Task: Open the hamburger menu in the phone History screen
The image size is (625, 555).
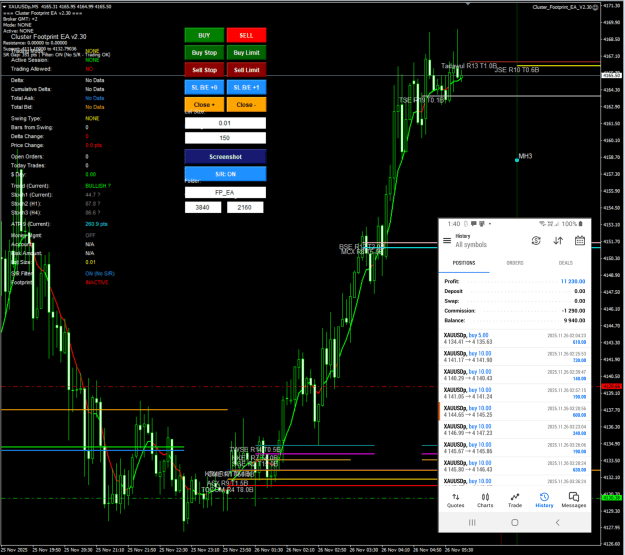Action: pyautogui.click(x=447, y=240)
